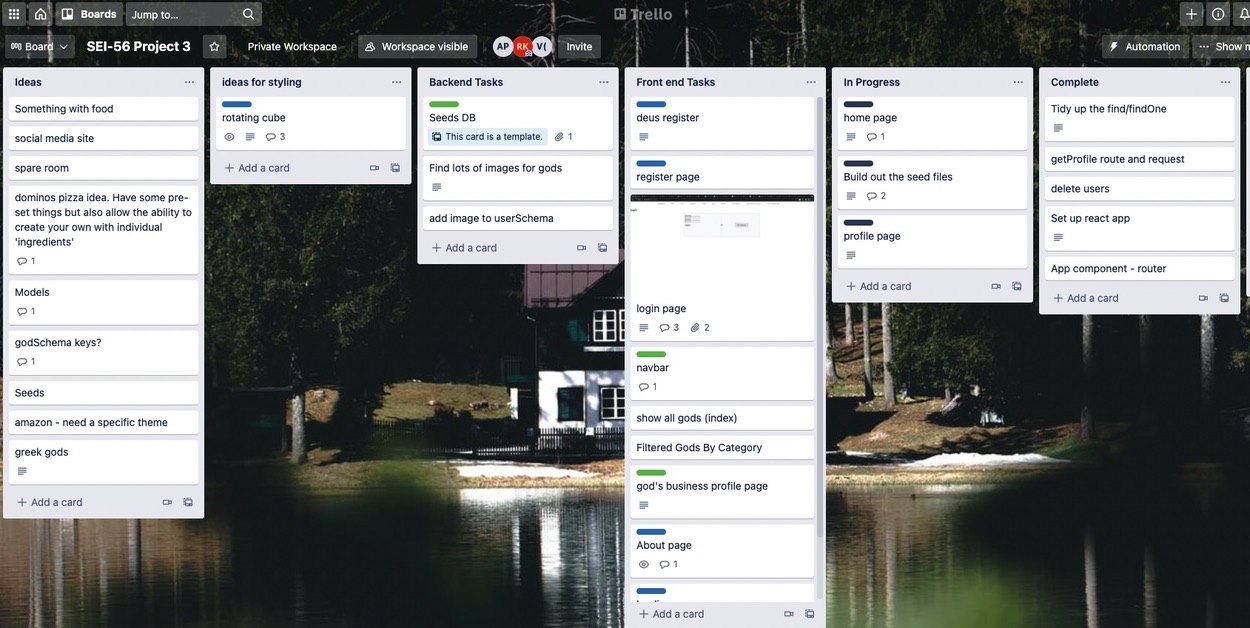Open the deus register card
The image size is (1250, 628).
[722, 124]
